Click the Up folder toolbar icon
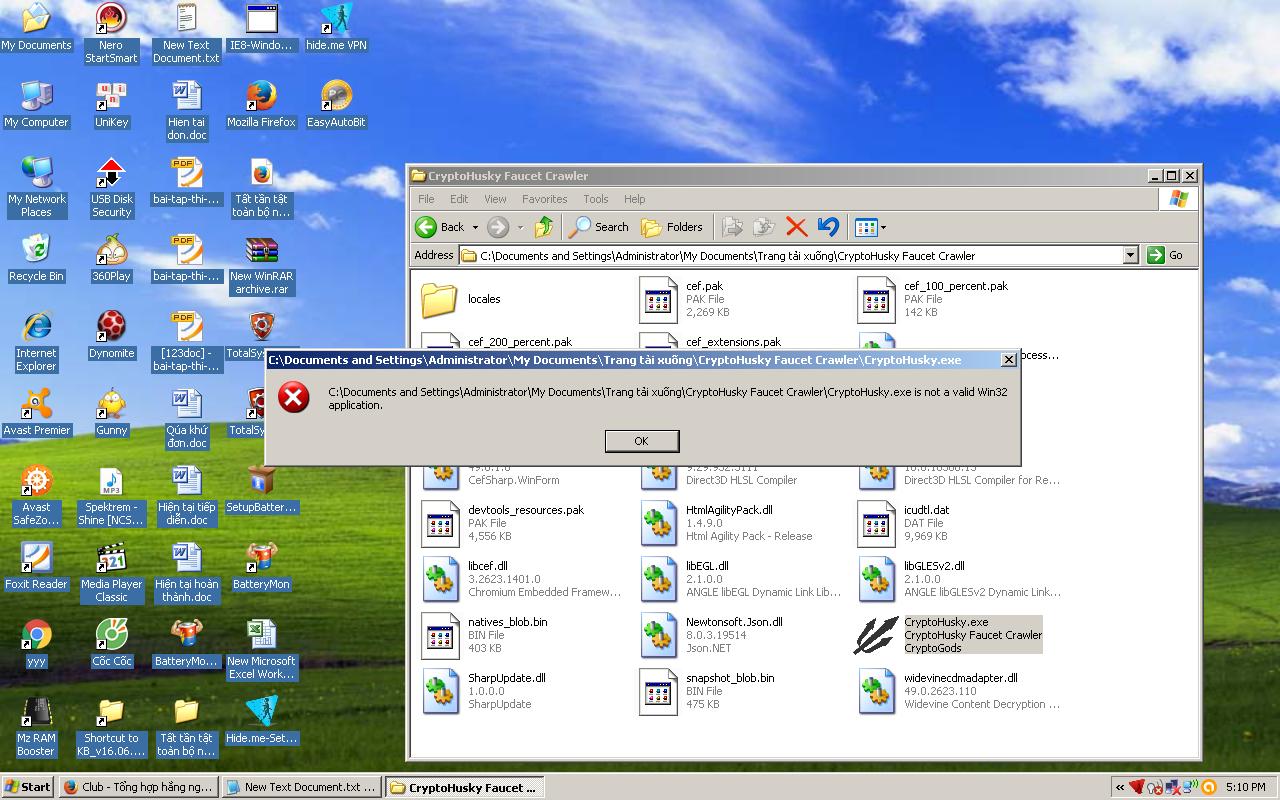This screenshot has width=1280, height=800. point(544,227)
